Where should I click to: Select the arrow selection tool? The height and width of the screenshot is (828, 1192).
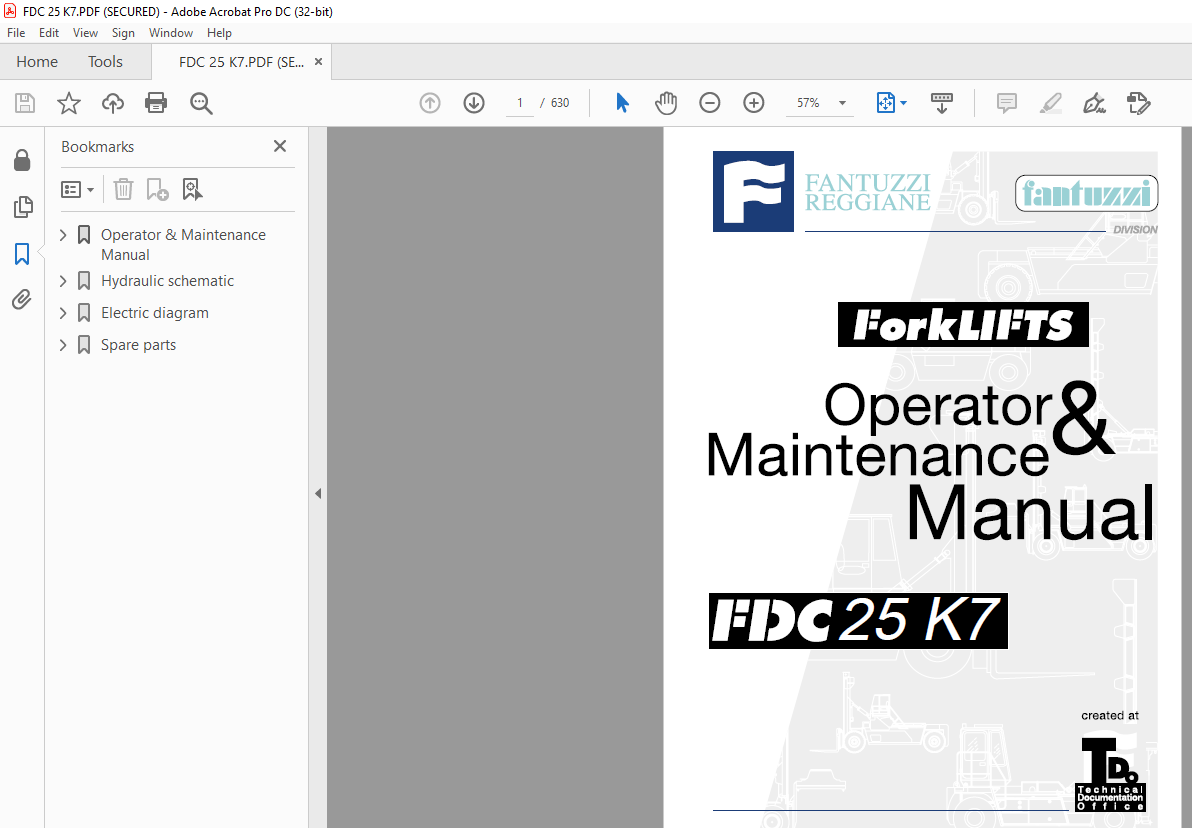coord(622,103)
